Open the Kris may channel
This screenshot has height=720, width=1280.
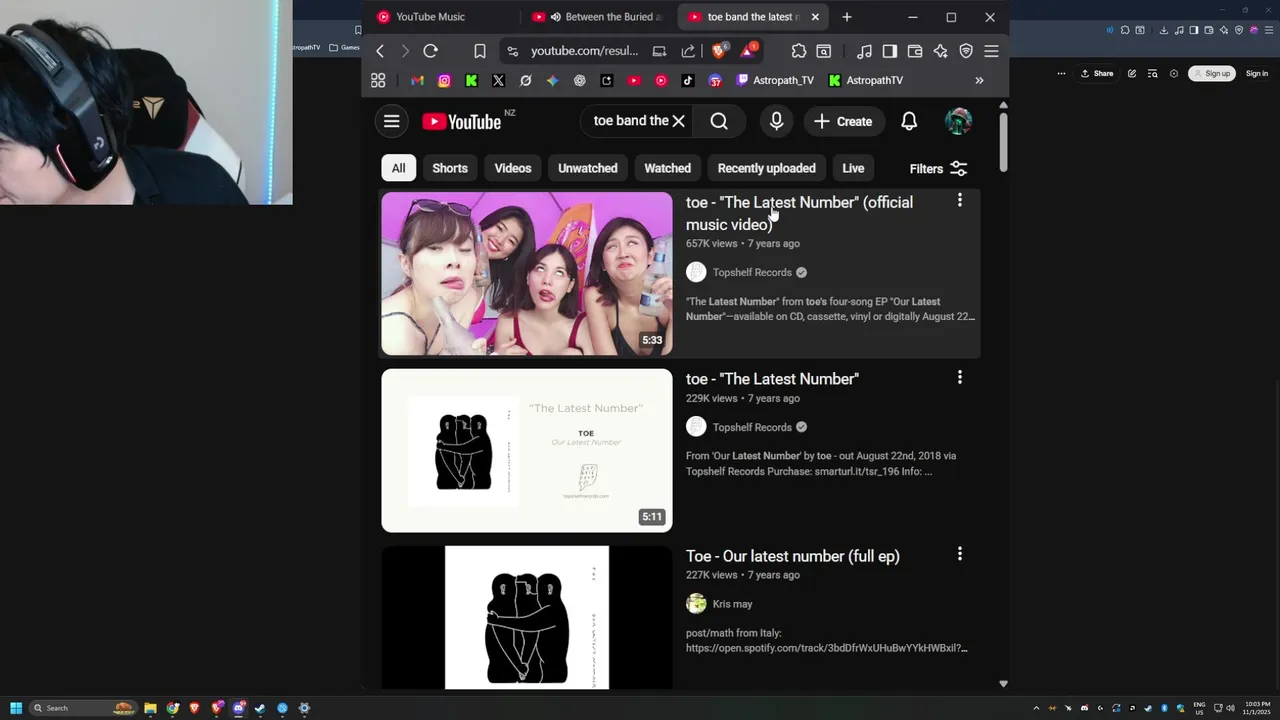[732, 604]
